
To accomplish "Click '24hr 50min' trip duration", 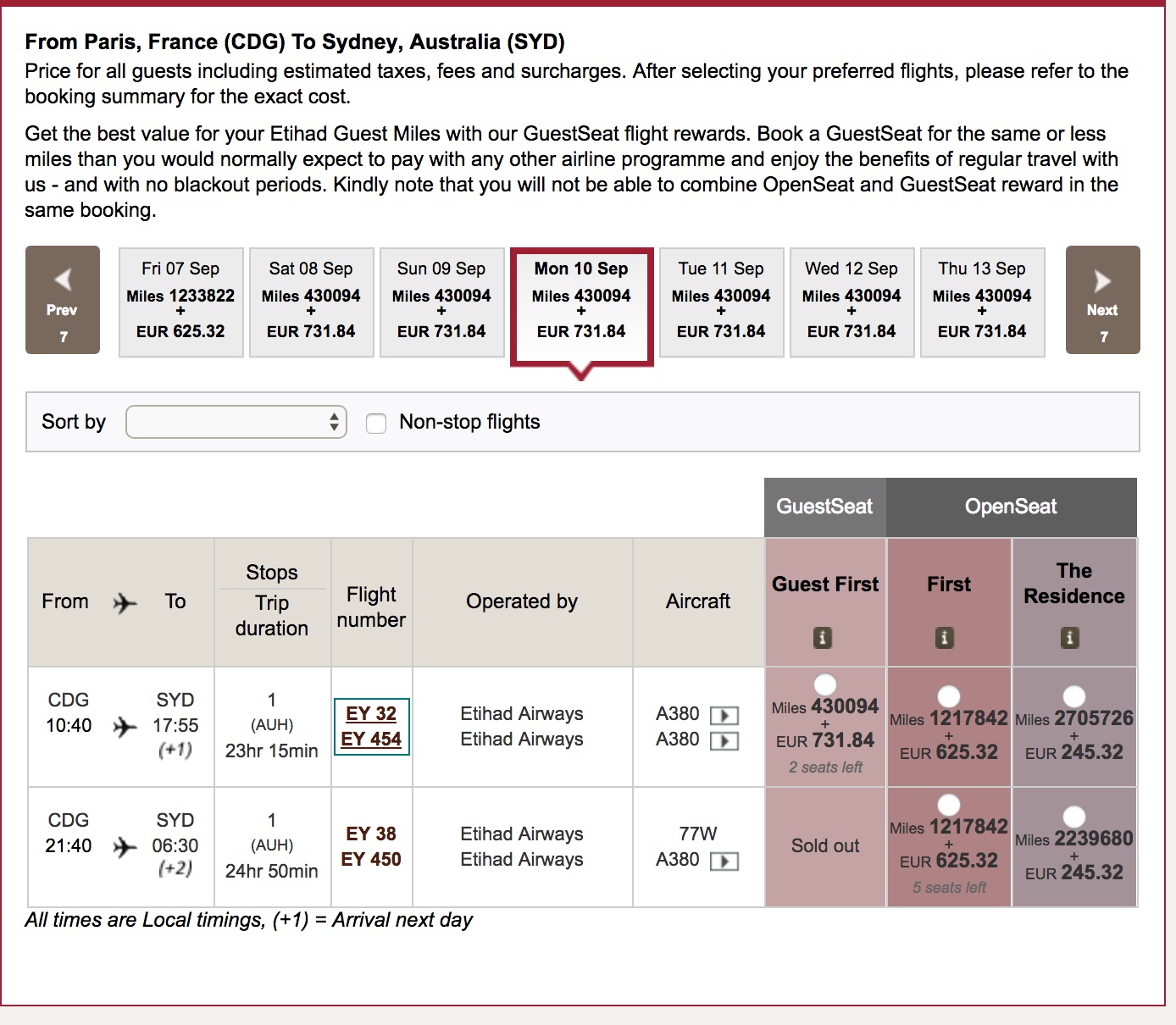I will 272,871.
